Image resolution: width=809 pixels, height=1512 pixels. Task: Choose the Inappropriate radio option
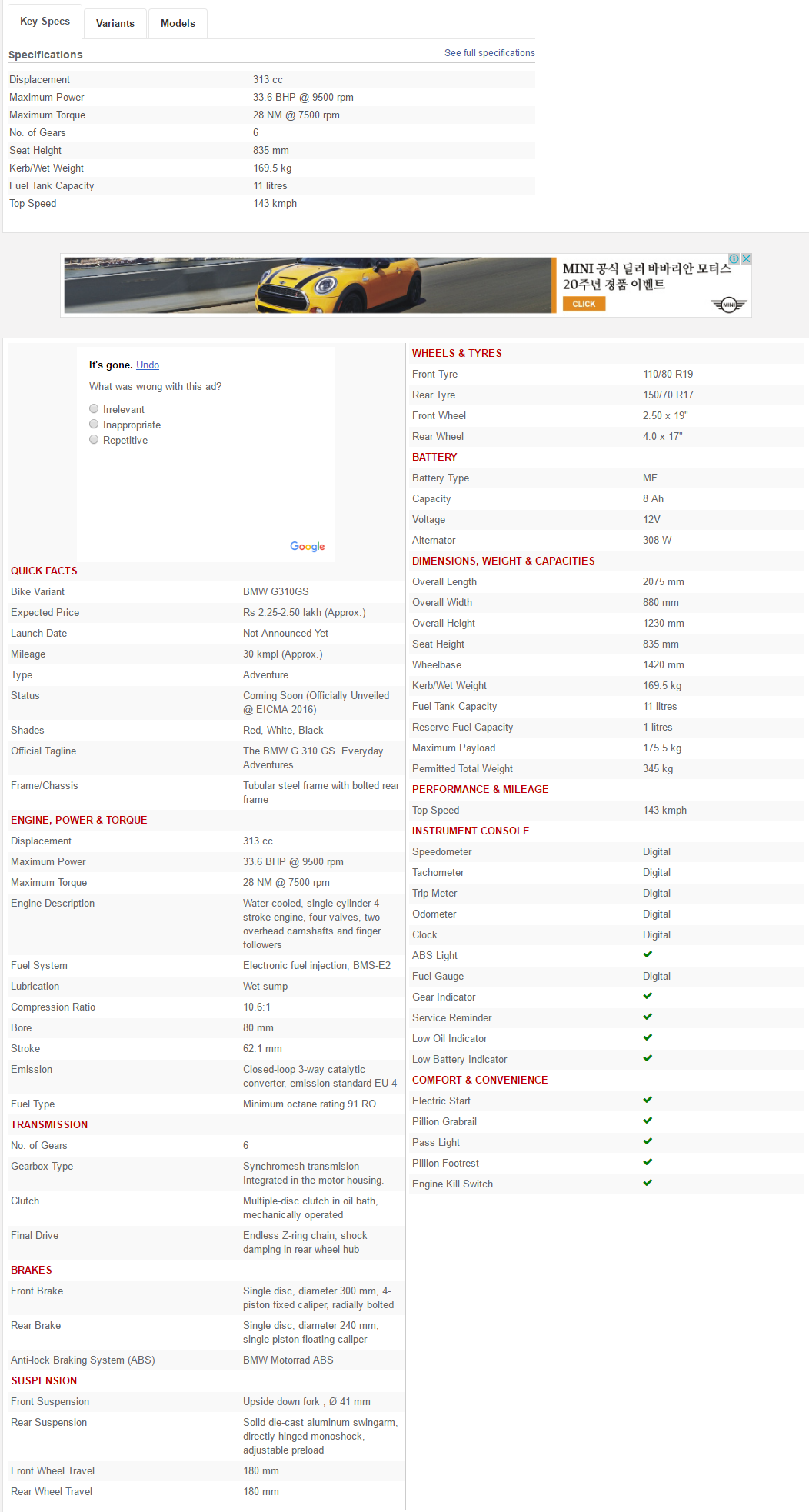(x=94, y=425)
